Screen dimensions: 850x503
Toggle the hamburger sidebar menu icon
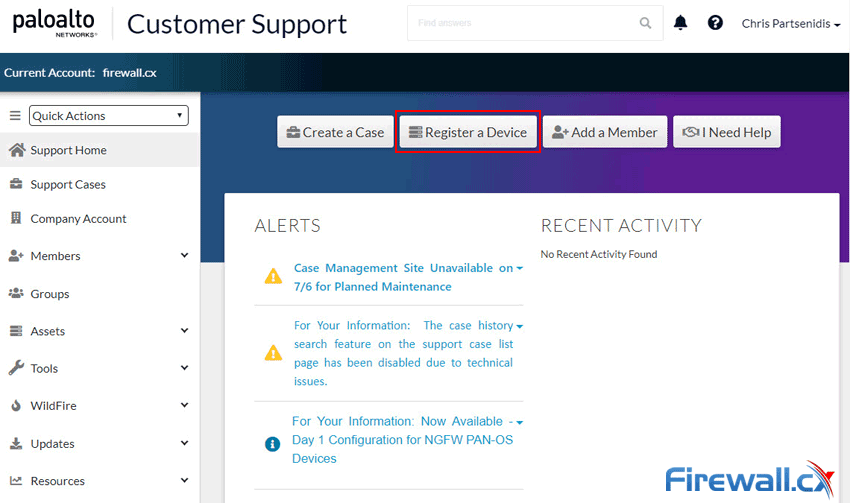point(15,115)
